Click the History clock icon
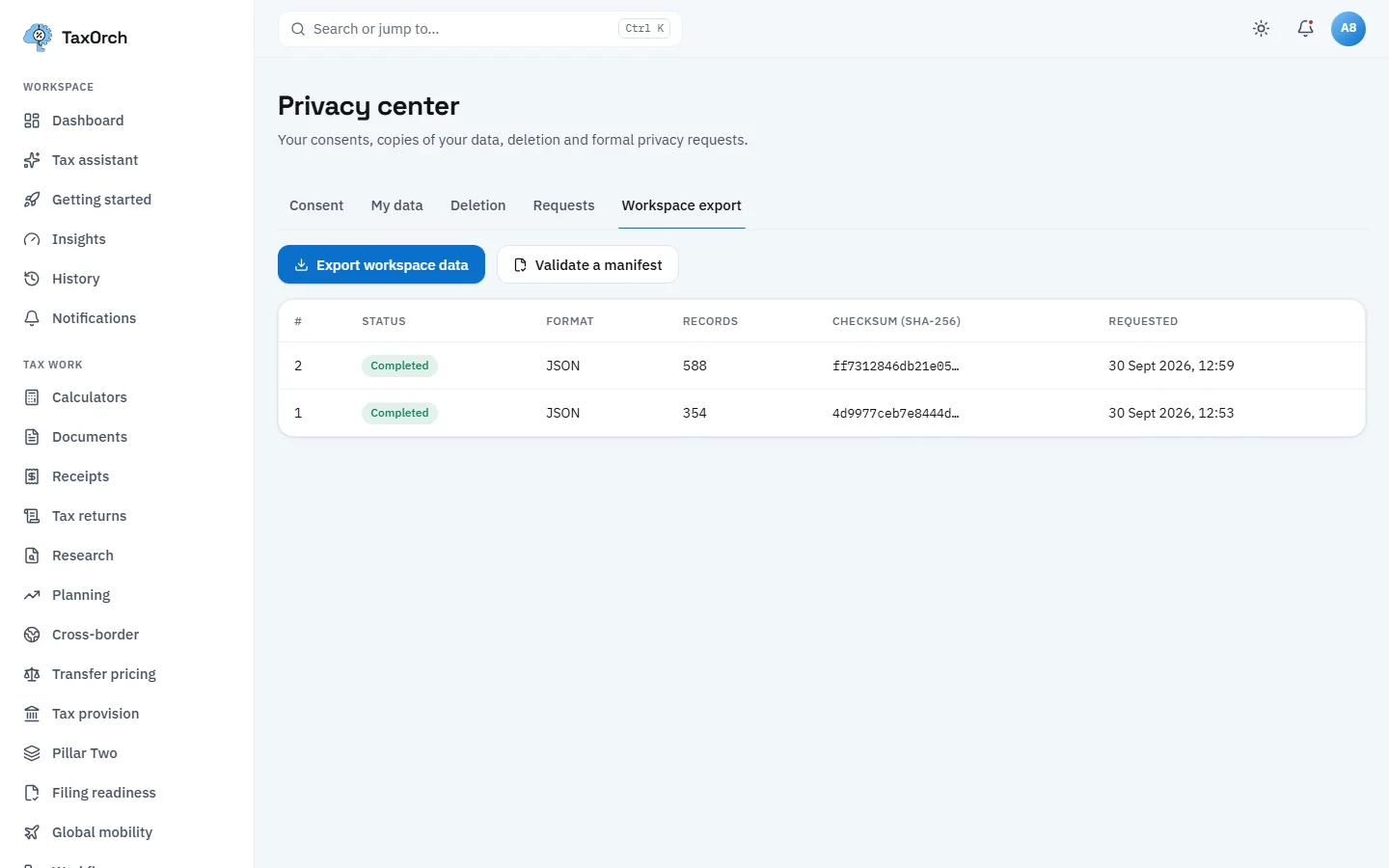The width and height of the screenshot is (1389, 868). coord(32,279)
